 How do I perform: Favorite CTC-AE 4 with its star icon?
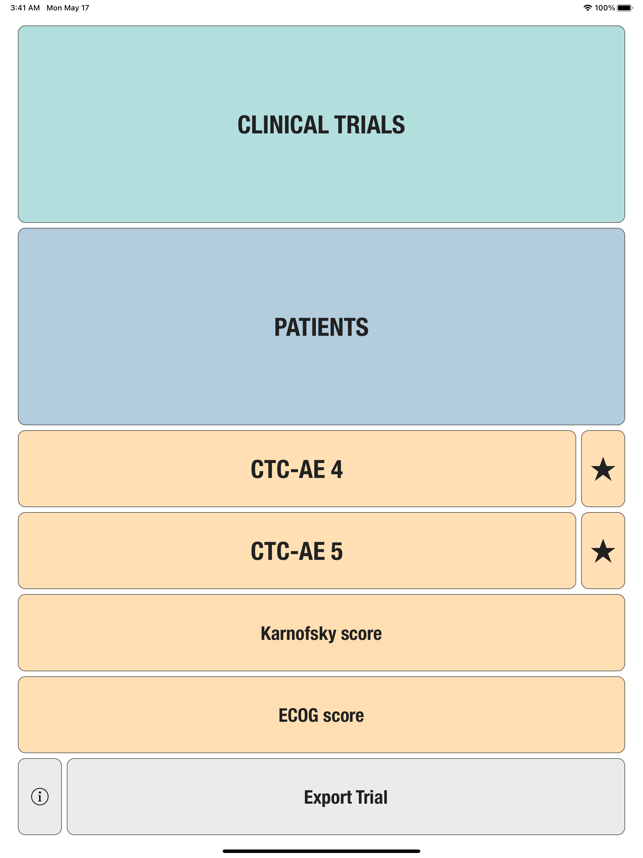pyautogui.click(x=603, y=468)
